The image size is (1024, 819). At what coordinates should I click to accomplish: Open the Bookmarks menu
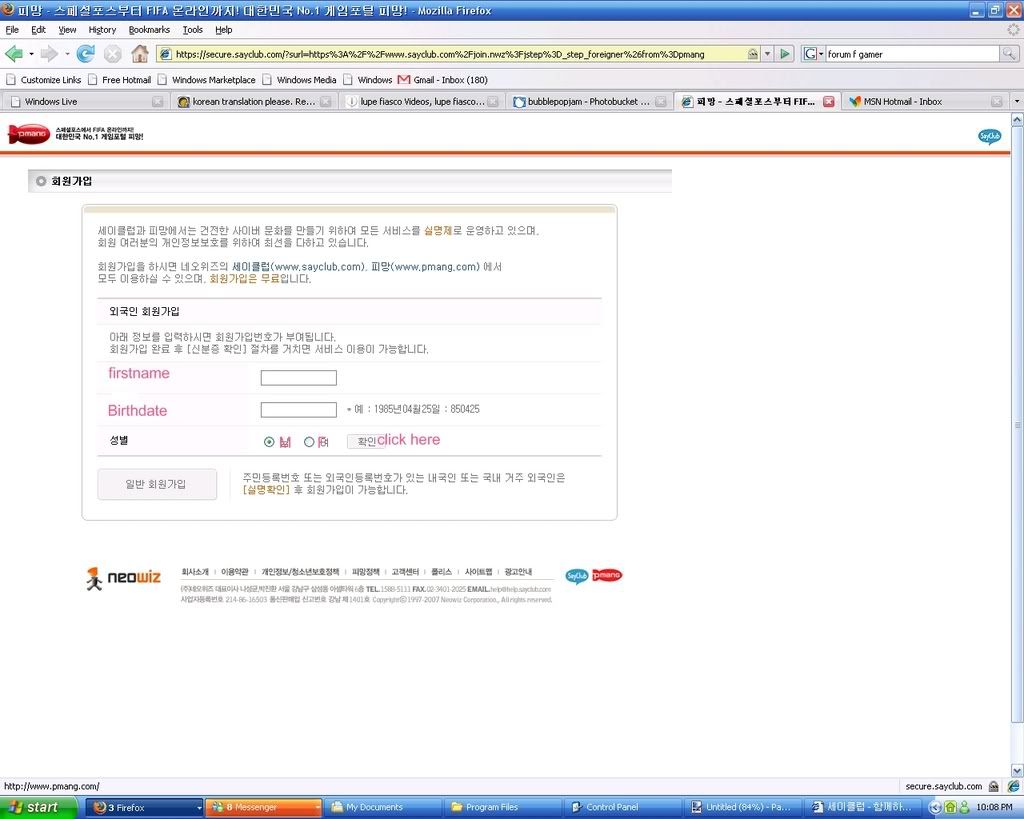[x=149, y=30]
